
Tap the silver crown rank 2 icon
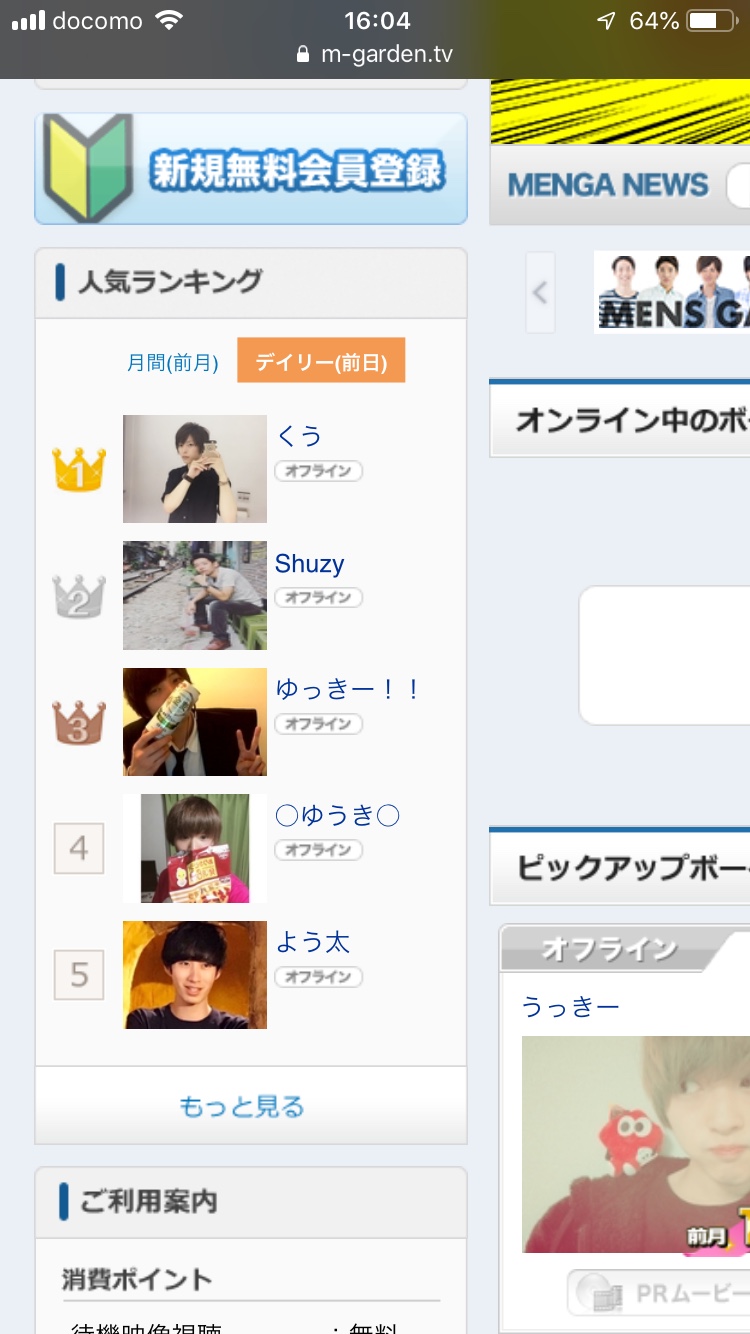coord(79,596)
